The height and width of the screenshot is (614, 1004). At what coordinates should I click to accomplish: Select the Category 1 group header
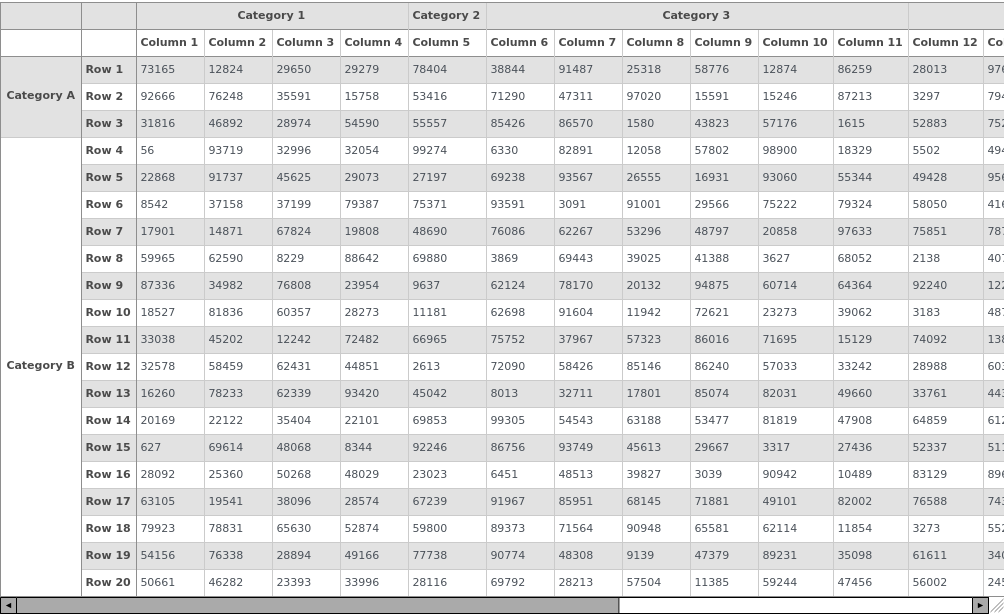271,16
